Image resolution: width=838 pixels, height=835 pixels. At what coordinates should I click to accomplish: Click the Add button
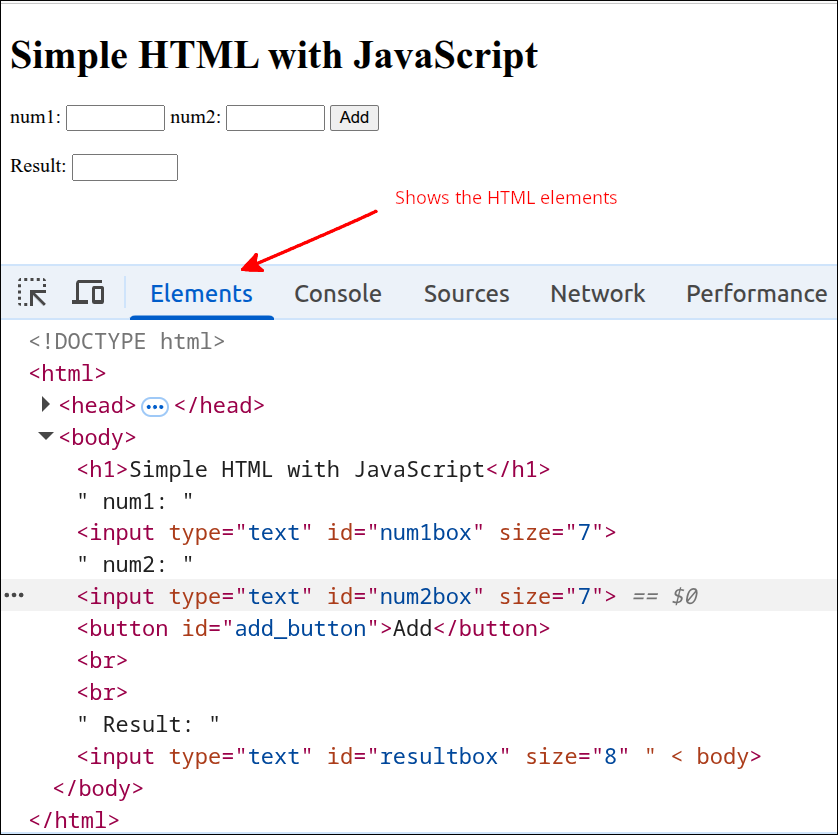(354, 117)
